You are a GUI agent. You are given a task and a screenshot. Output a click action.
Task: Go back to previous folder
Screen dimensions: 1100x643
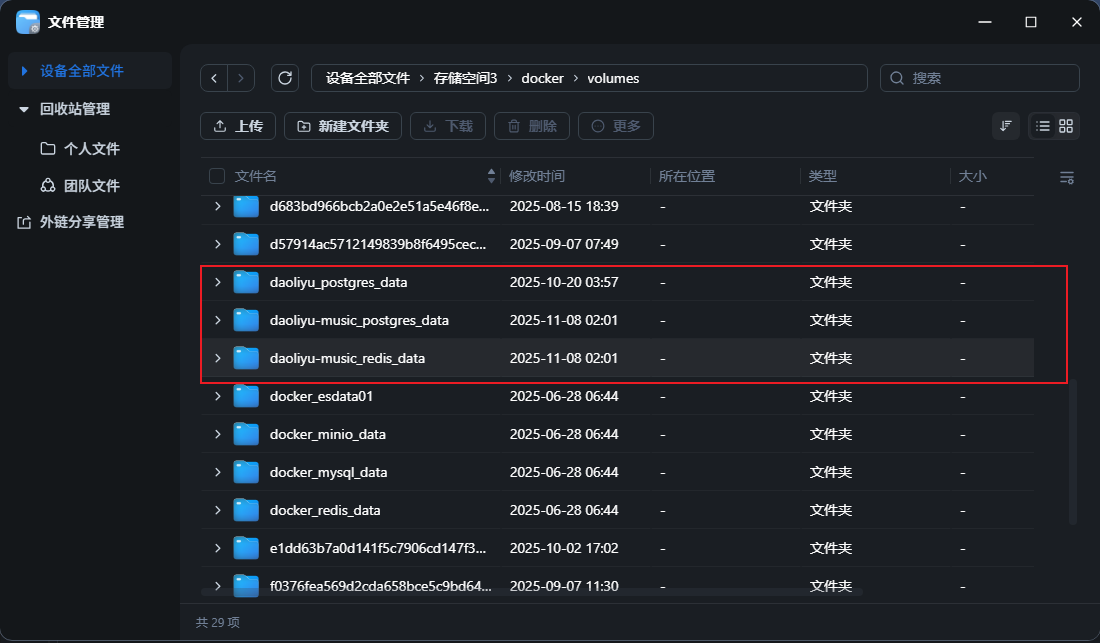pos(214,78)
